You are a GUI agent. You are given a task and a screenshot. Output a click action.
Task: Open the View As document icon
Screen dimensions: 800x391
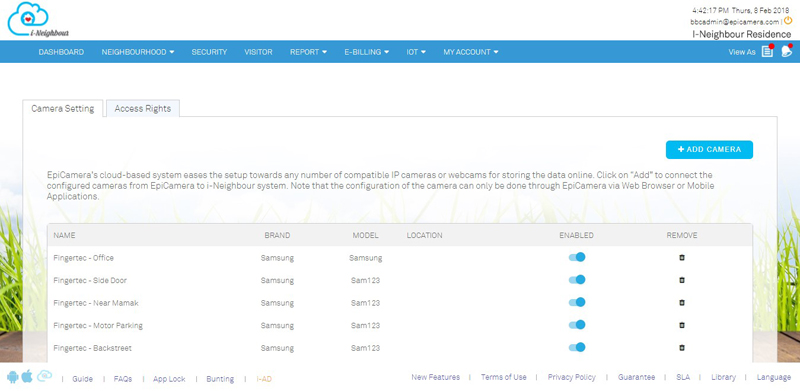(767, 52)
